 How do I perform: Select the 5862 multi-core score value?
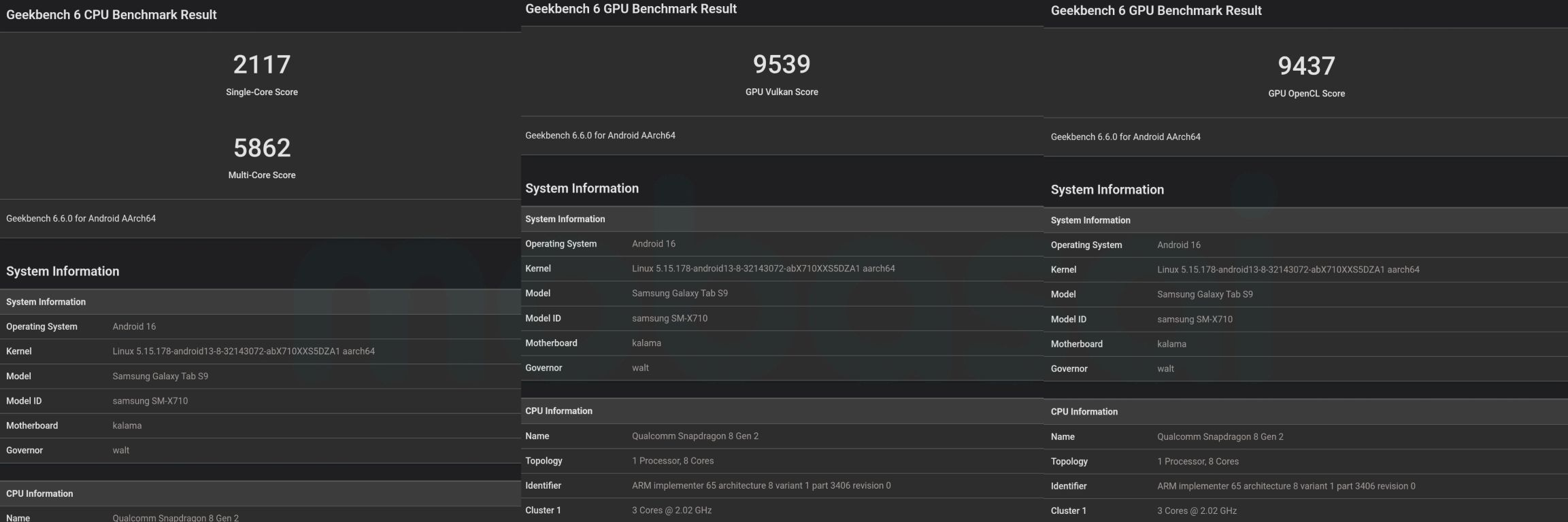tap(262, 147)
